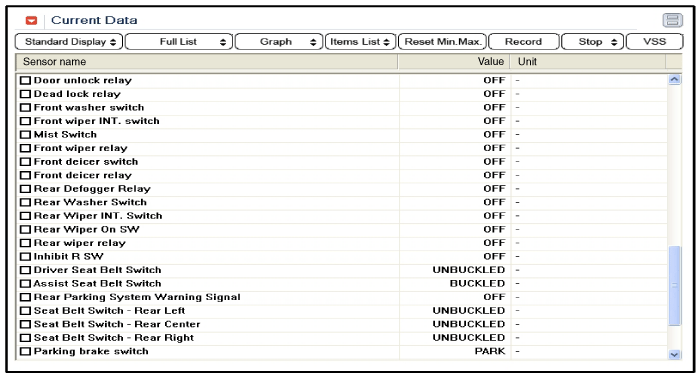Tick the Inhibit R SW checkbox
Image resolution: width=700 pixels, height=377 pixels.
(25, 257)
